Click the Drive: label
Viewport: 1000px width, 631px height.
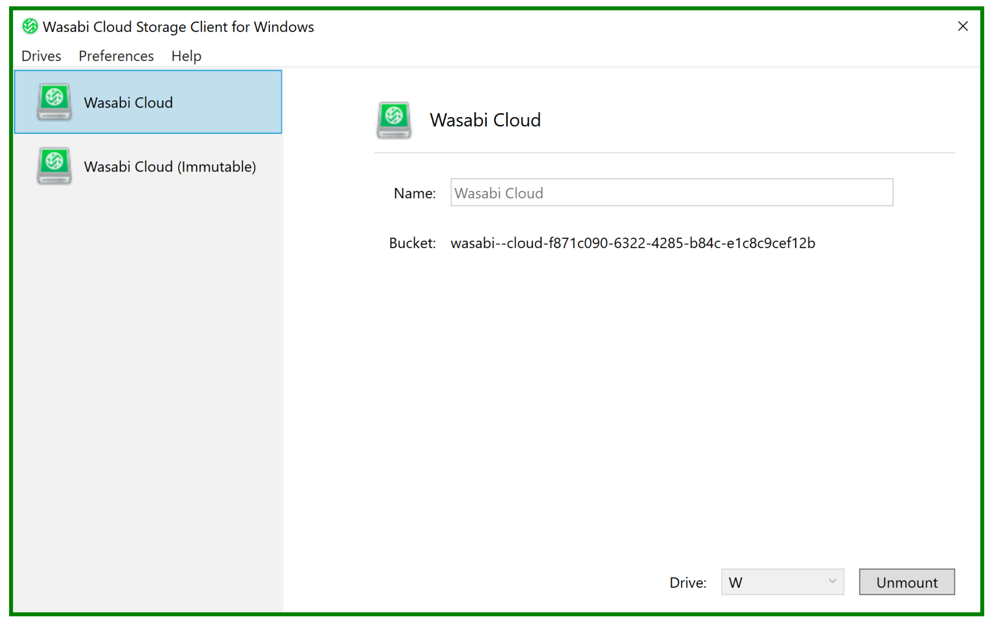click(688, 583)
